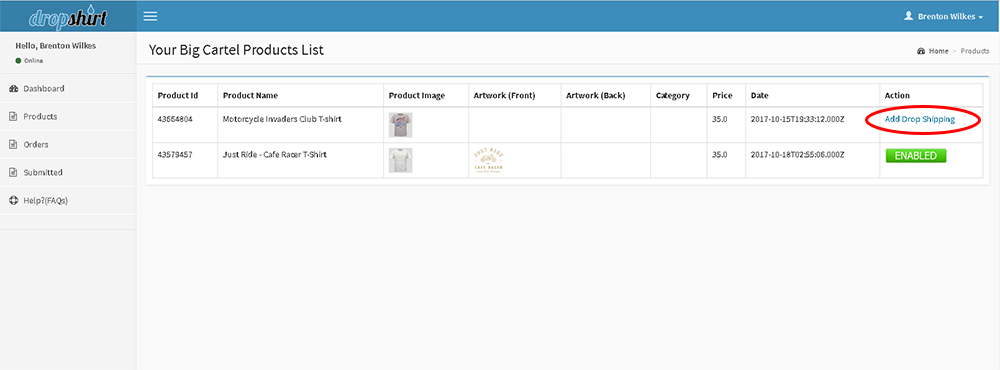
Task: Click the Products breadcrumb text
Action: pyautogui.click(x=975, y=51)
